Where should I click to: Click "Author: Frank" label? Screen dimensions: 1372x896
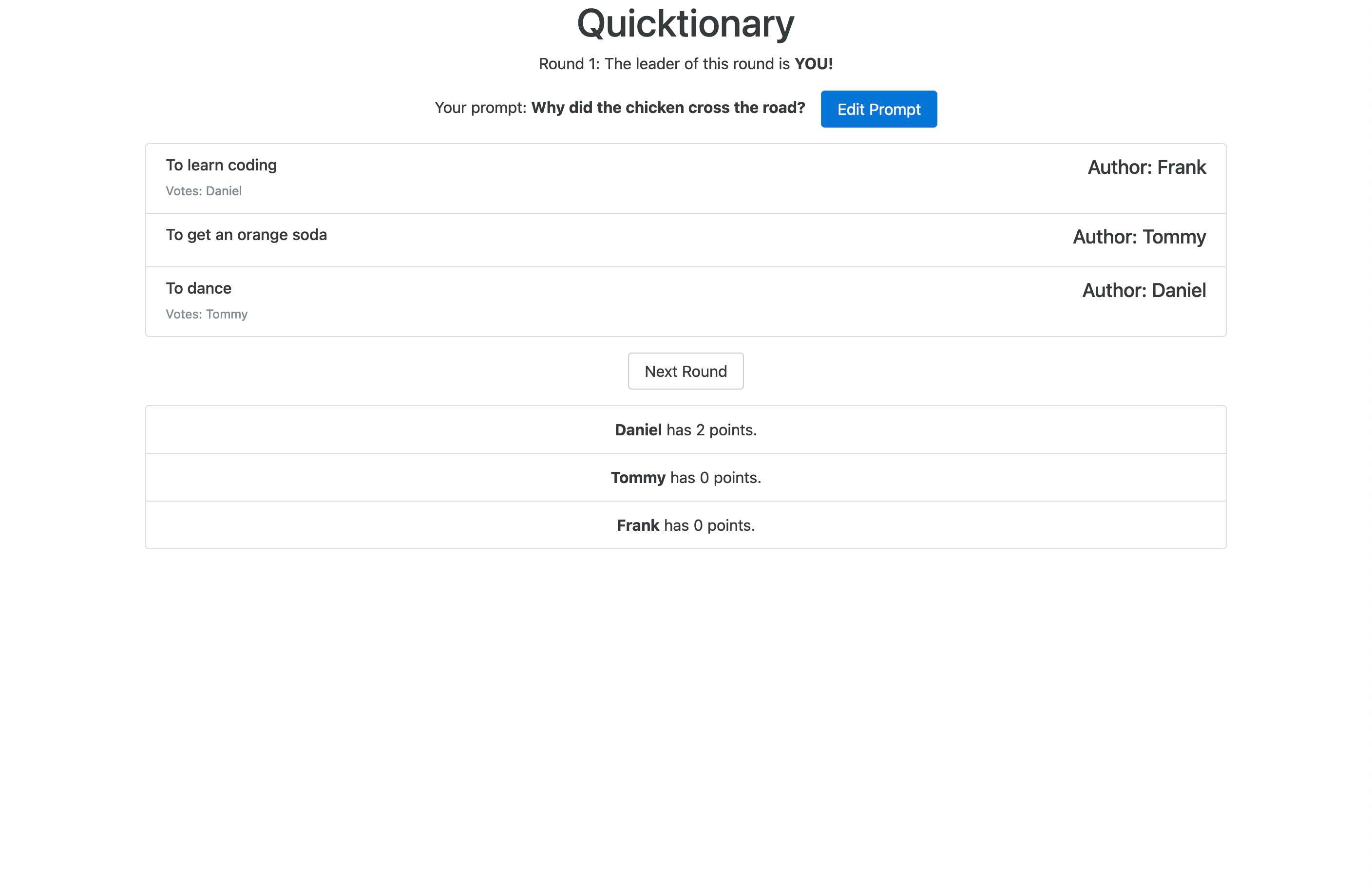pyautogui.click(x=1146, y=167)
